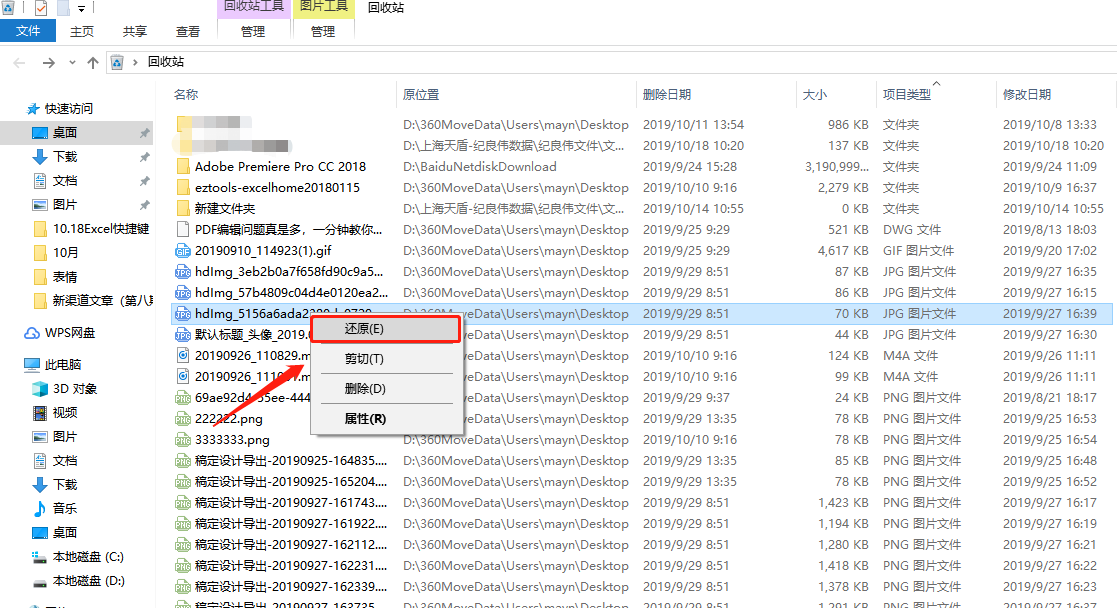Click the forward navigation arrow
Screen dimensions: 1117x608
48,63
